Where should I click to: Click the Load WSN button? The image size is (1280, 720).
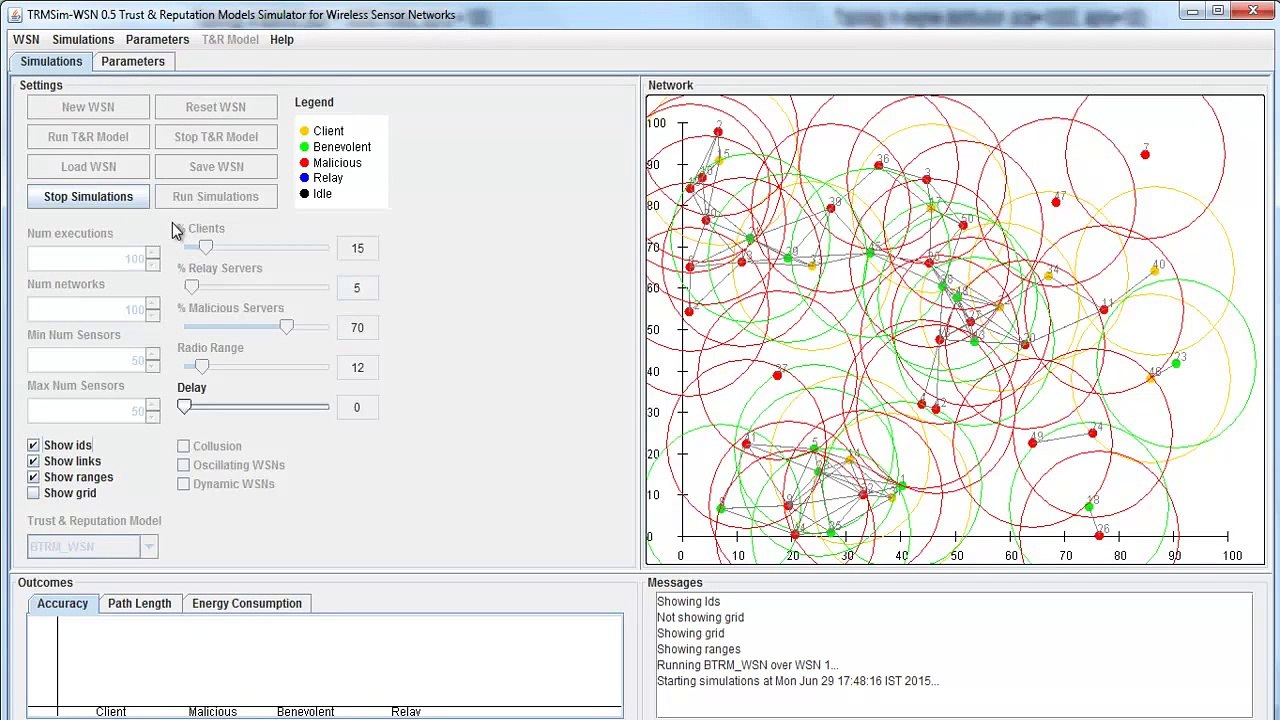tap(88, 167)
